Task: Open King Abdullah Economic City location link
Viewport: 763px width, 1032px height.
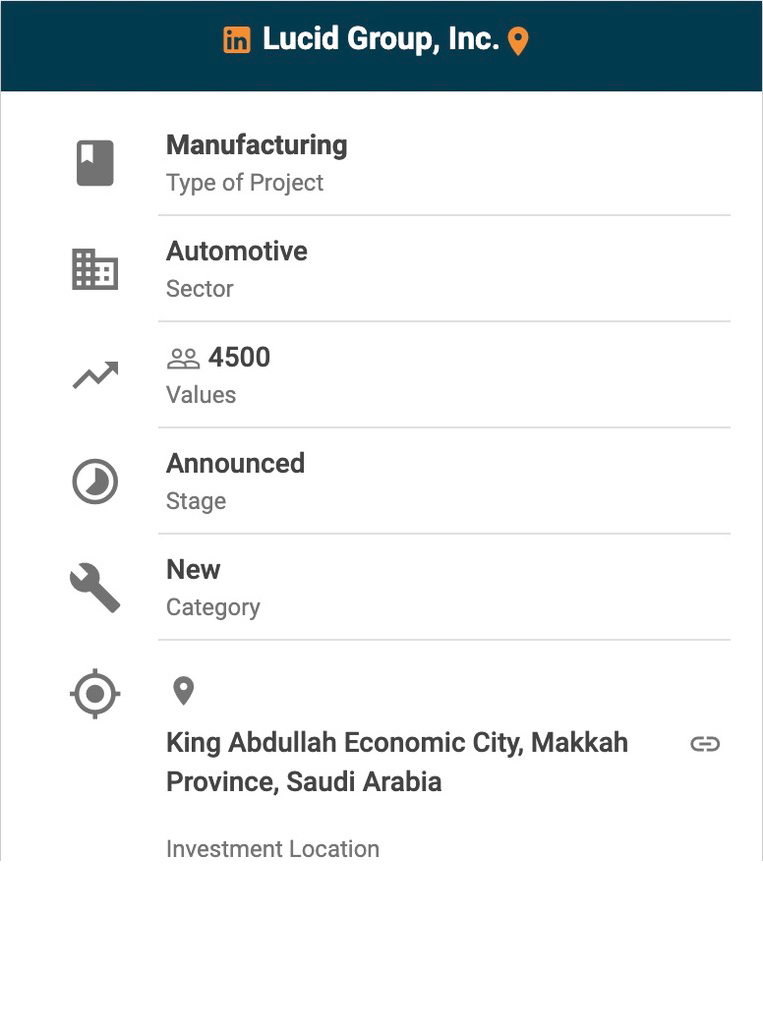Action: (x=396, y=761)
